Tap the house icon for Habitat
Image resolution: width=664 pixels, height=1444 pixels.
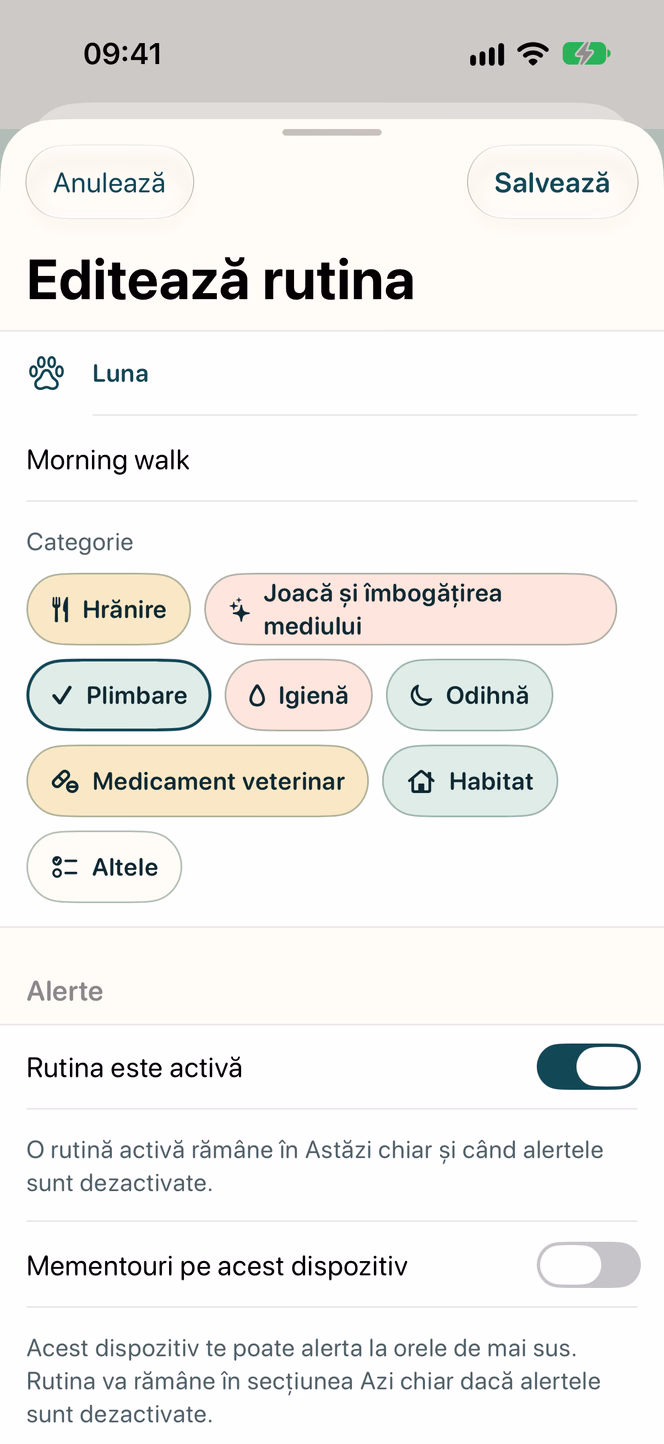pyautogui.click(x=421, y=782)
